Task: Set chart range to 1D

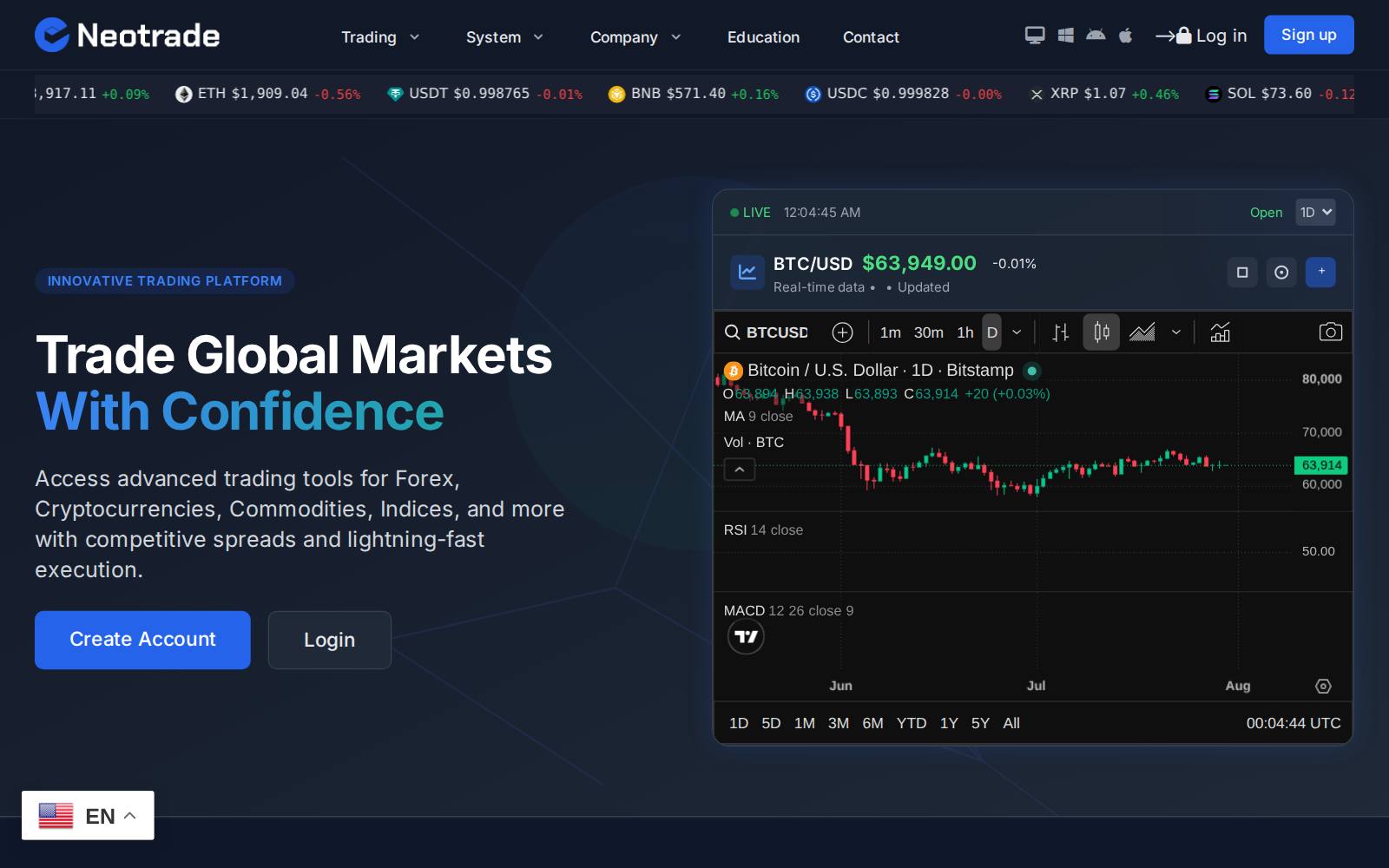Action: [x=739, y=723]
